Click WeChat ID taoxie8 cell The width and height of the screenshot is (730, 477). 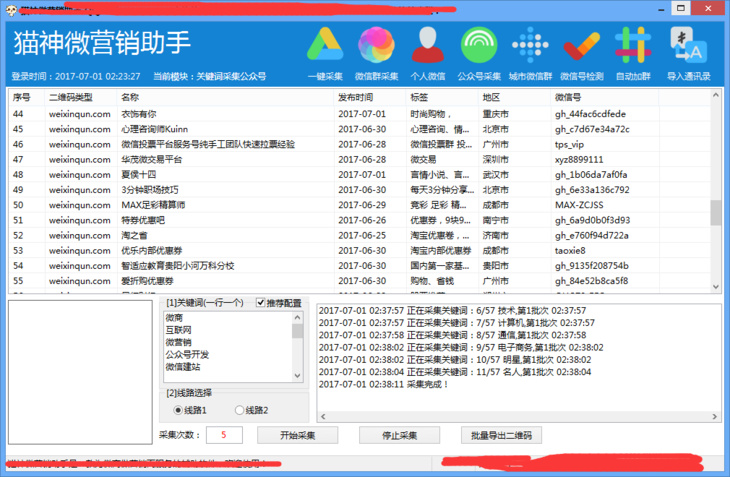[570, 250]
